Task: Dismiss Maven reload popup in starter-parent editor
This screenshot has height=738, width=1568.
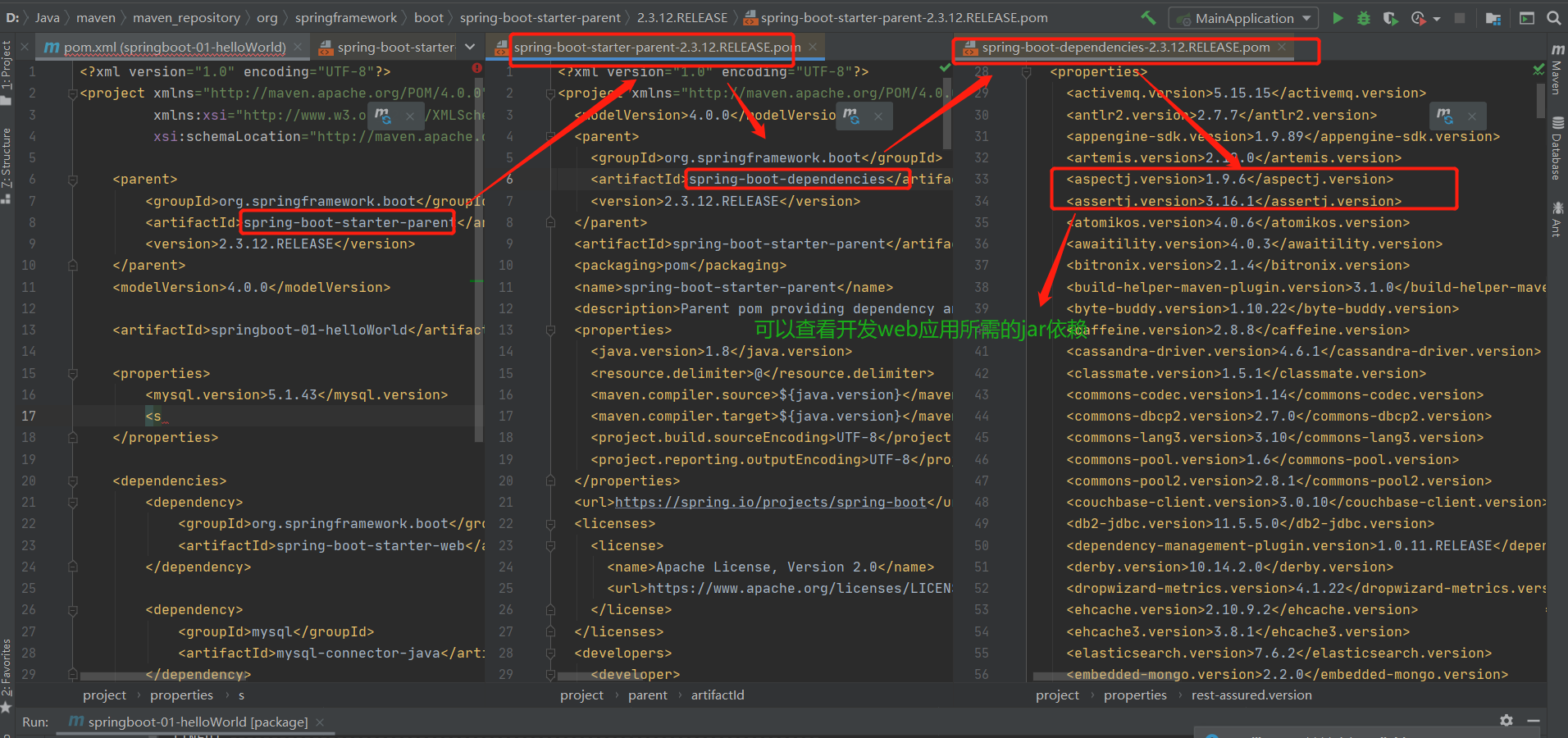Action: [877, 116]
